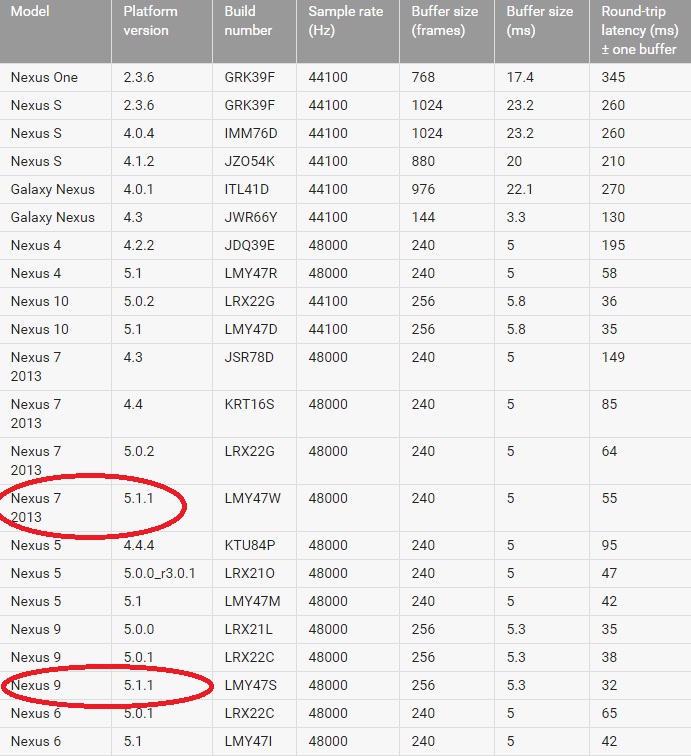Click platform version 4.0.1
This screenshot has height=756, width=691.
coord(138,189)
